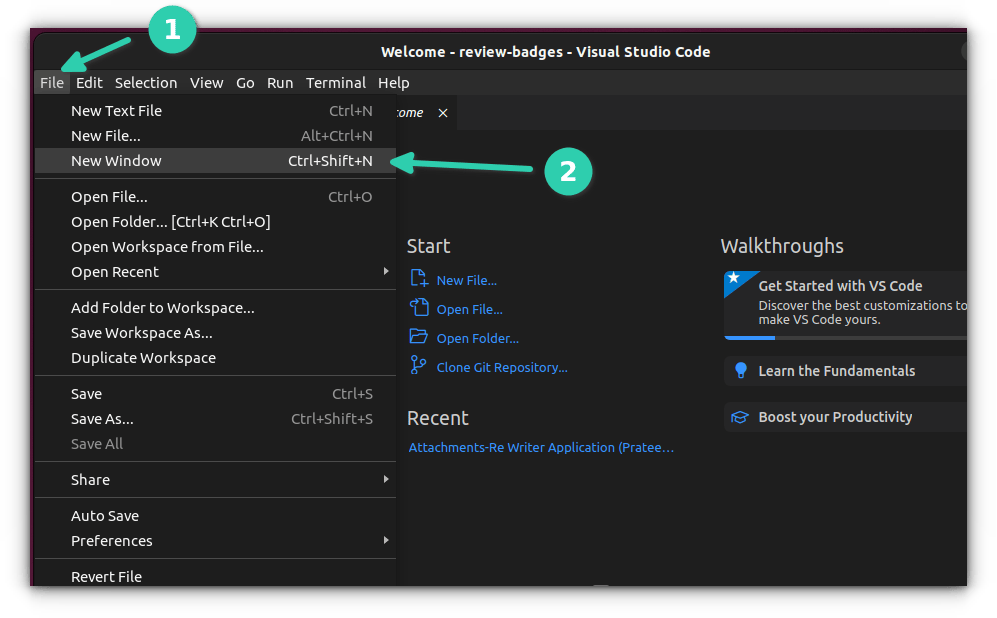The height and width of the screenshot is (618, 997).
Task: Toggle Auto Save in the File menu
Action: pos(105,516)
